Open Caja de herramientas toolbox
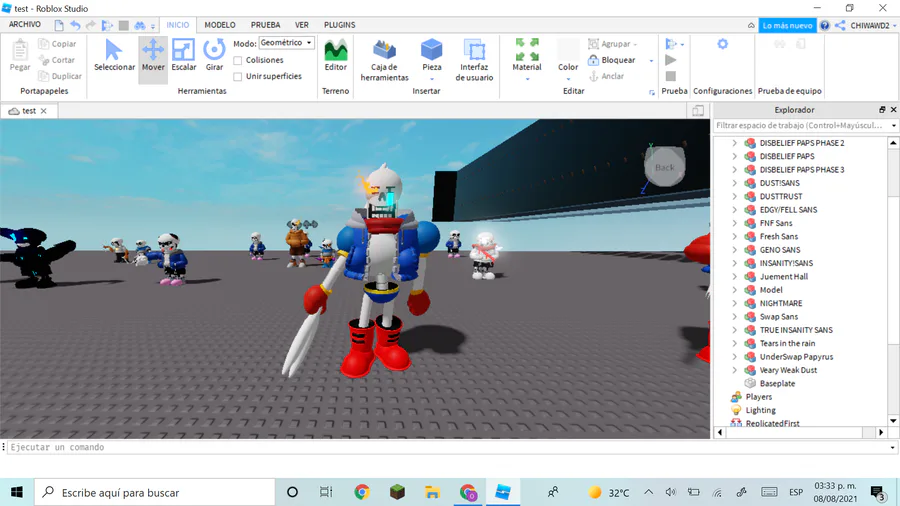900x506 pixels. tap(385, 60)
